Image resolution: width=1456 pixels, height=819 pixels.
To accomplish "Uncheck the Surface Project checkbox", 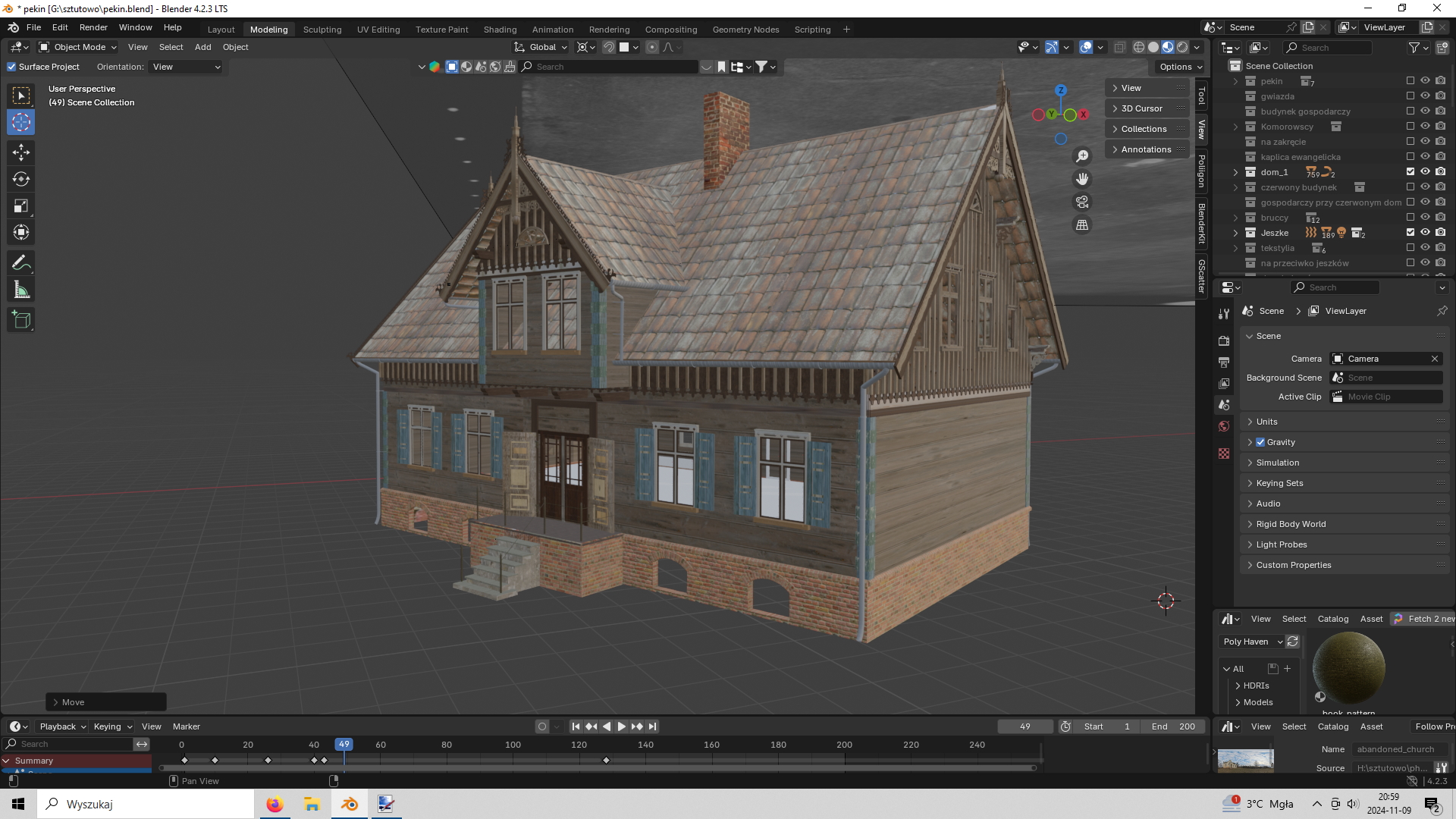I will pyautogui.click(x=12, y=67).
